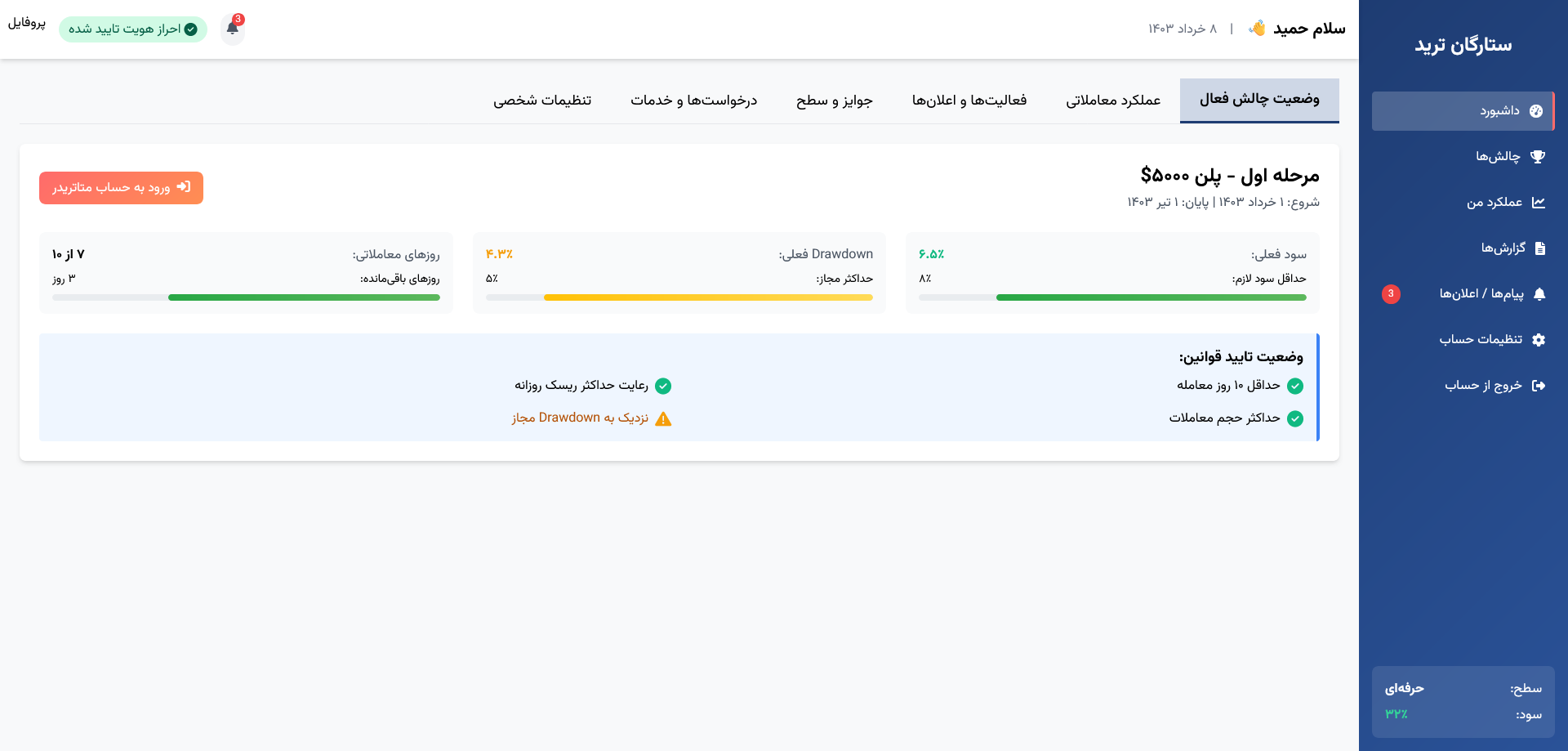Click the trophy icon for چالش‌ها

coord(1538,157)
